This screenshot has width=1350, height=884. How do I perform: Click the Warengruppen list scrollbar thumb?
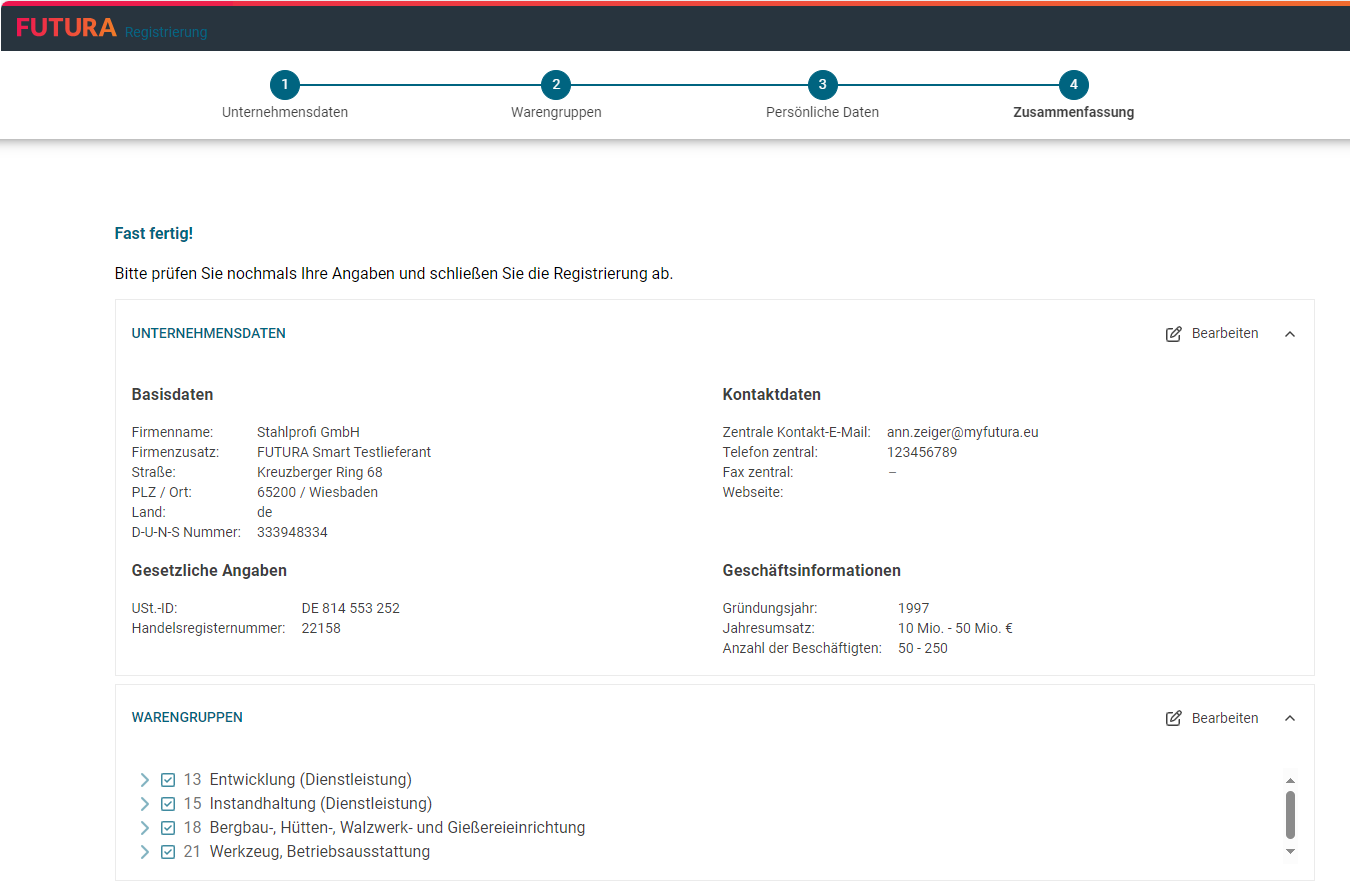(x=1290, y=815)
